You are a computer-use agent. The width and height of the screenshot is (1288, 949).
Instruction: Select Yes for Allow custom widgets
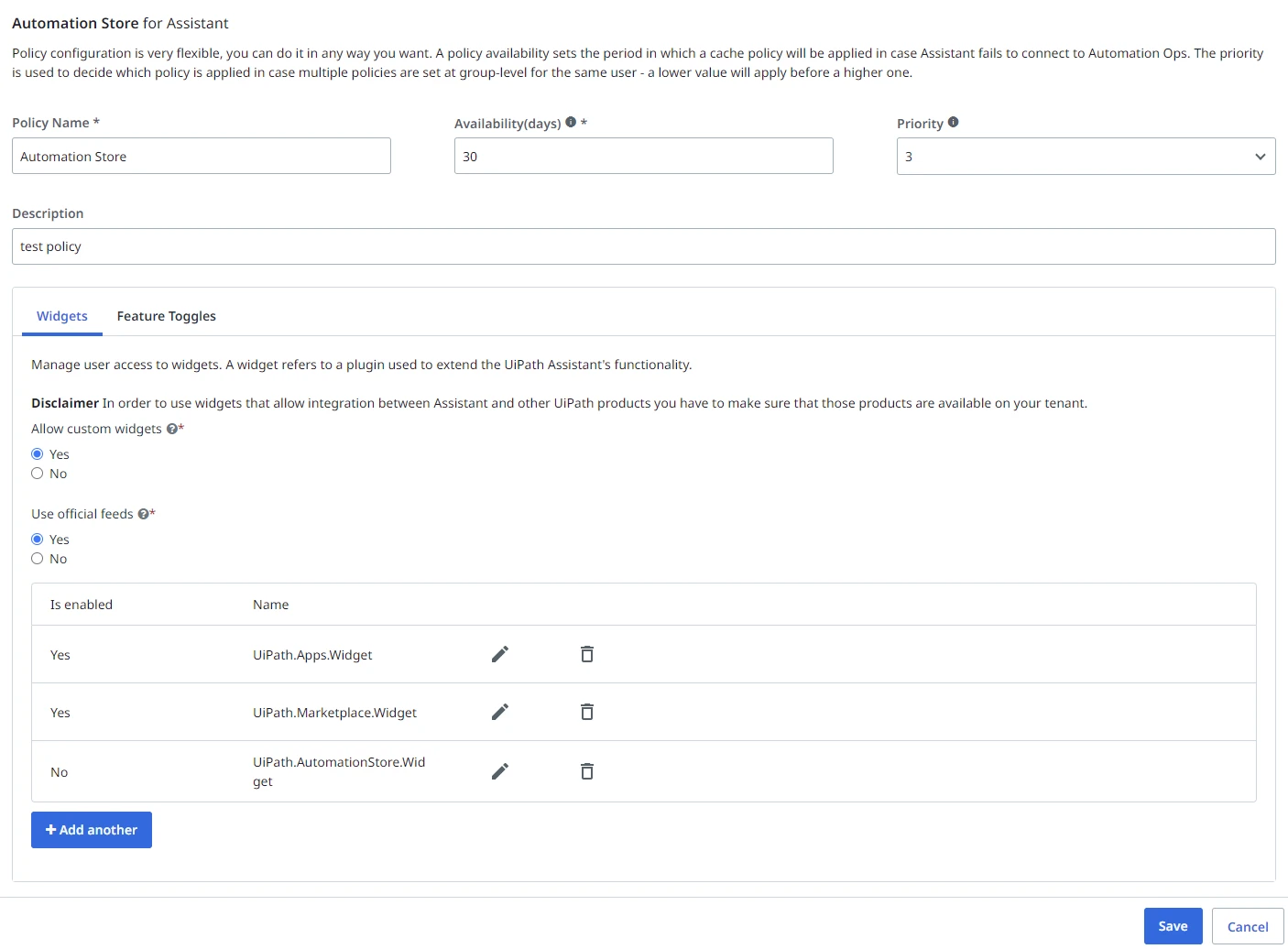point(38,454)
